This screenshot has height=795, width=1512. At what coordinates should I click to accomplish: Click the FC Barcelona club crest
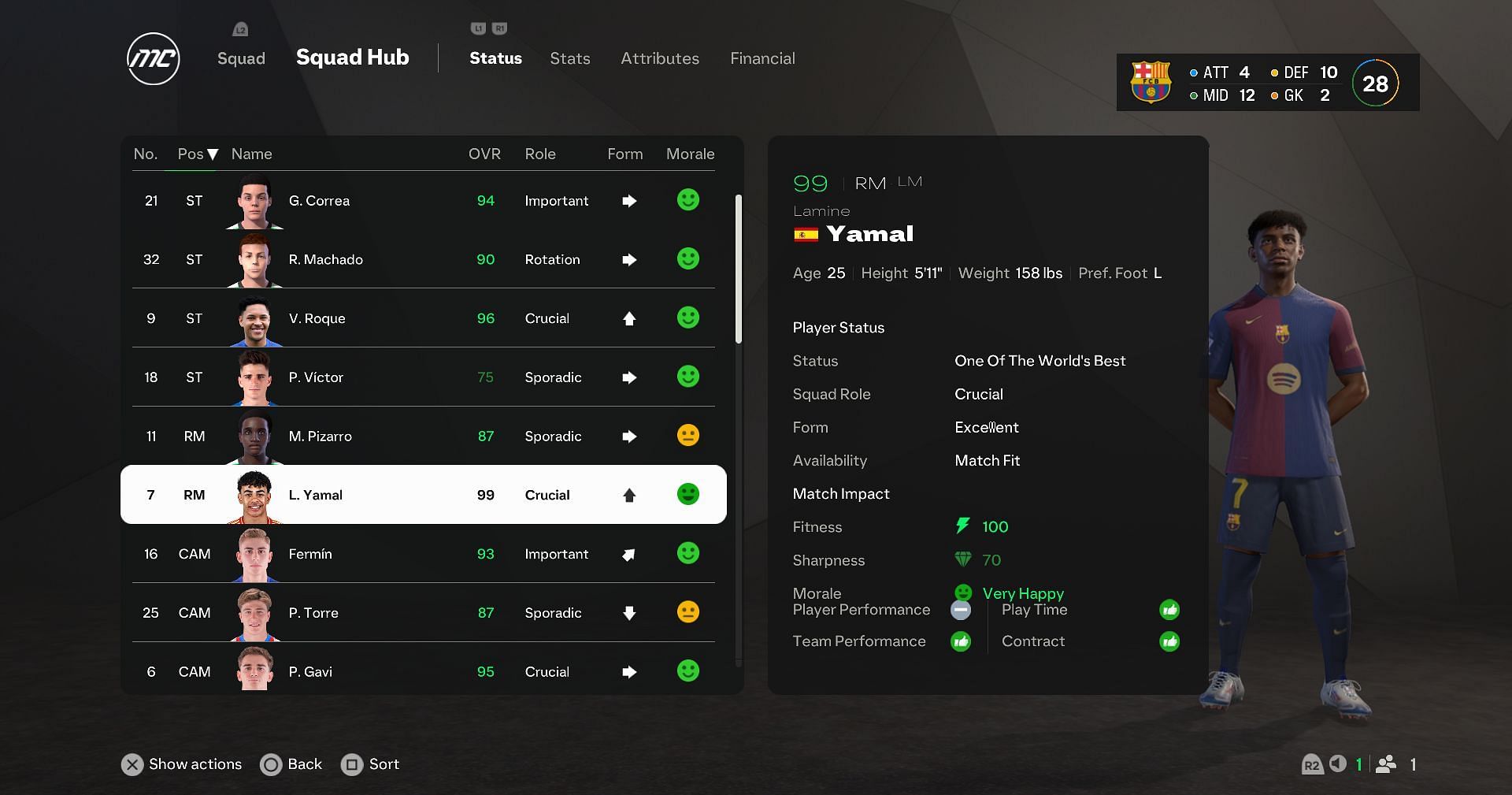[x=1151, y=83]
